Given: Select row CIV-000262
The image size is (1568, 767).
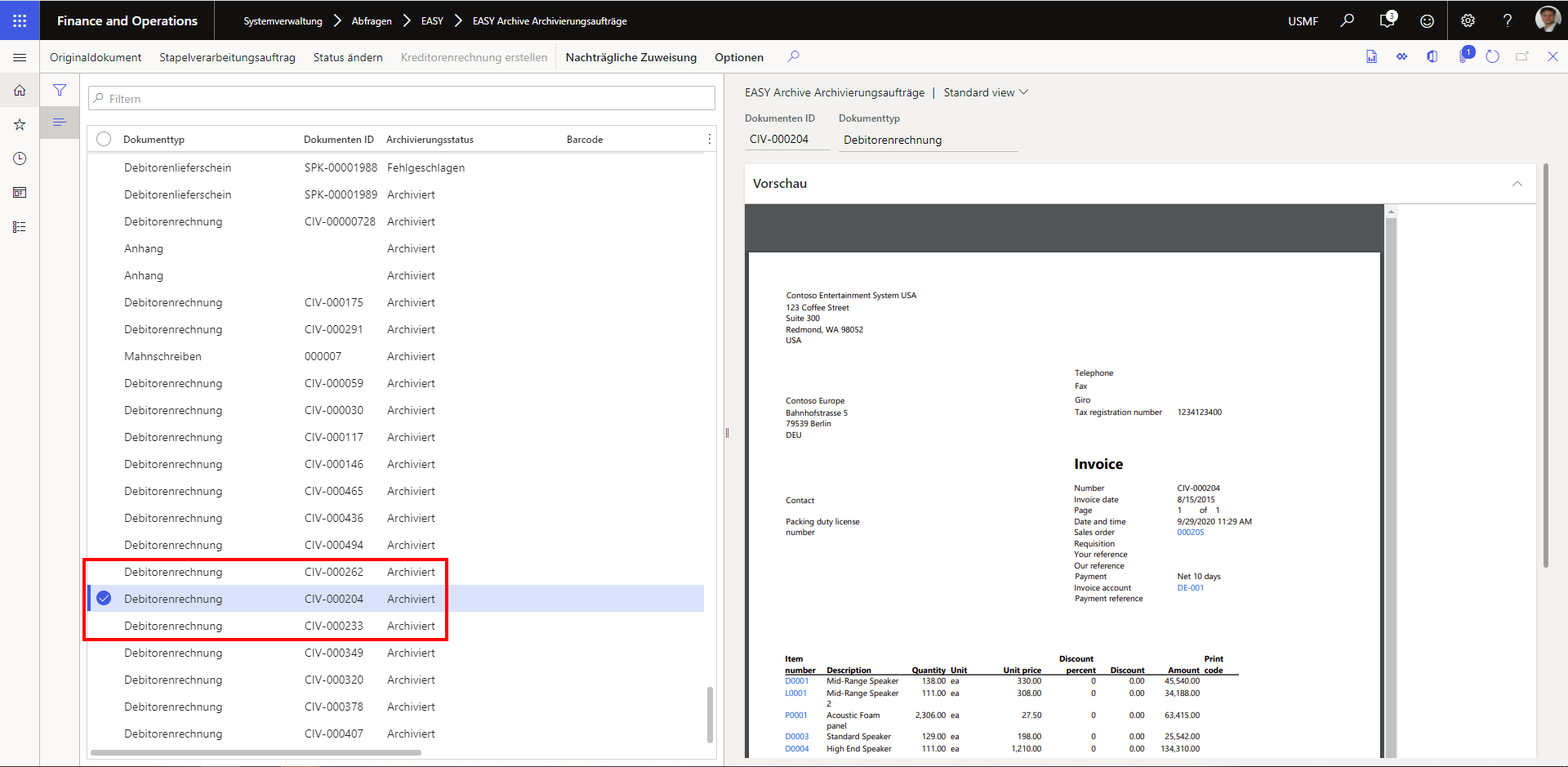Looking at the screenshot, I should [x=396, y=572].
